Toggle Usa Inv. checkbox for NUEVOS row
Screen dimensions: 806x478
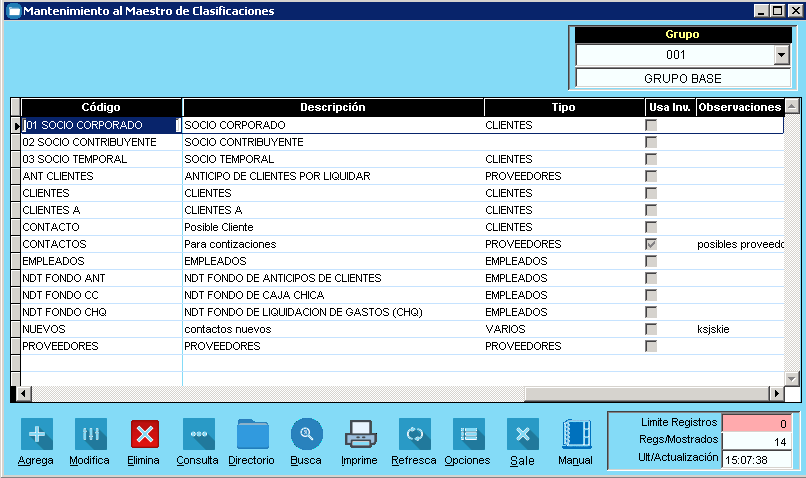(x=651, y=329)
